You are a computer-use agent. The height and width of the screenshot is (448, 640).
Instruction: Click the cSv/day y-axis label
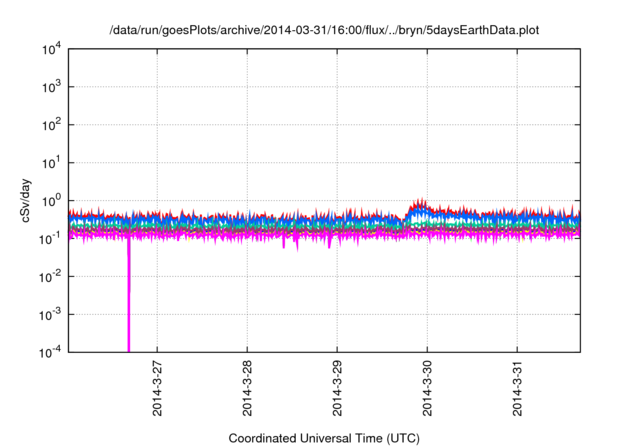click(25, 200)
